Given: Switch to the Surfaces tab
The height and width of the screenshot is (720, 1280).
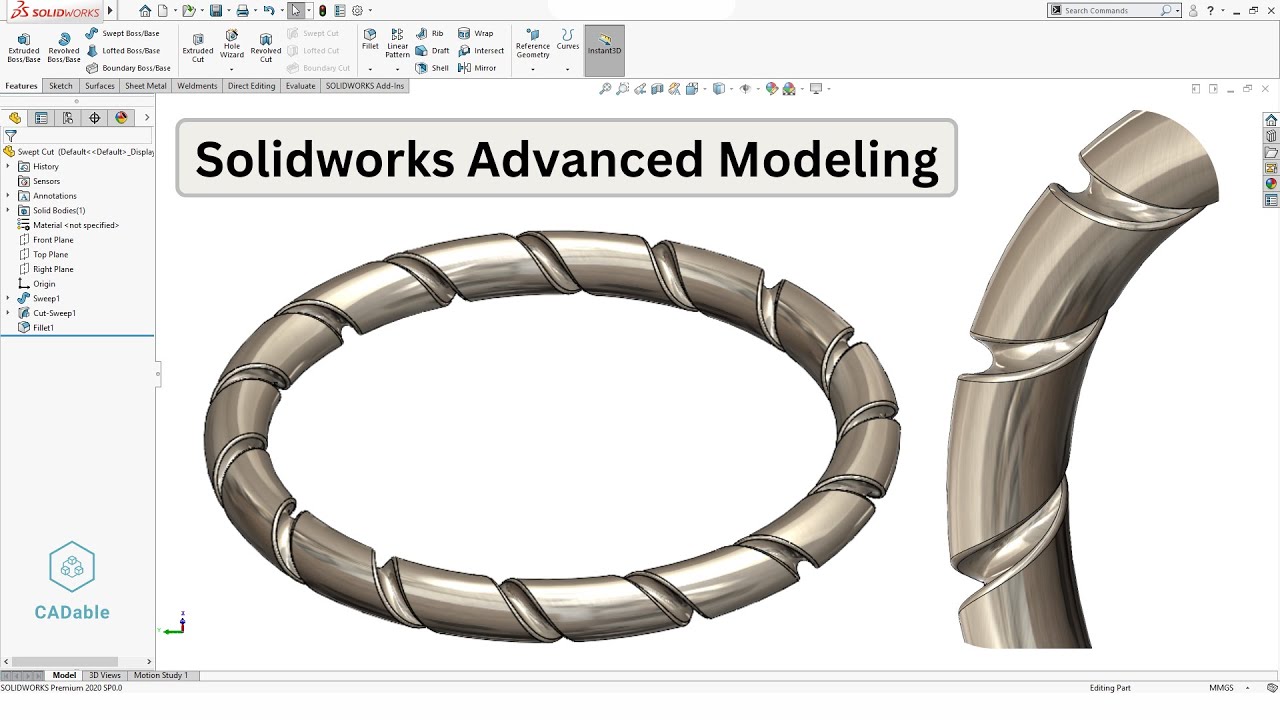Looking at the screenshot, I should click(100, 86).
